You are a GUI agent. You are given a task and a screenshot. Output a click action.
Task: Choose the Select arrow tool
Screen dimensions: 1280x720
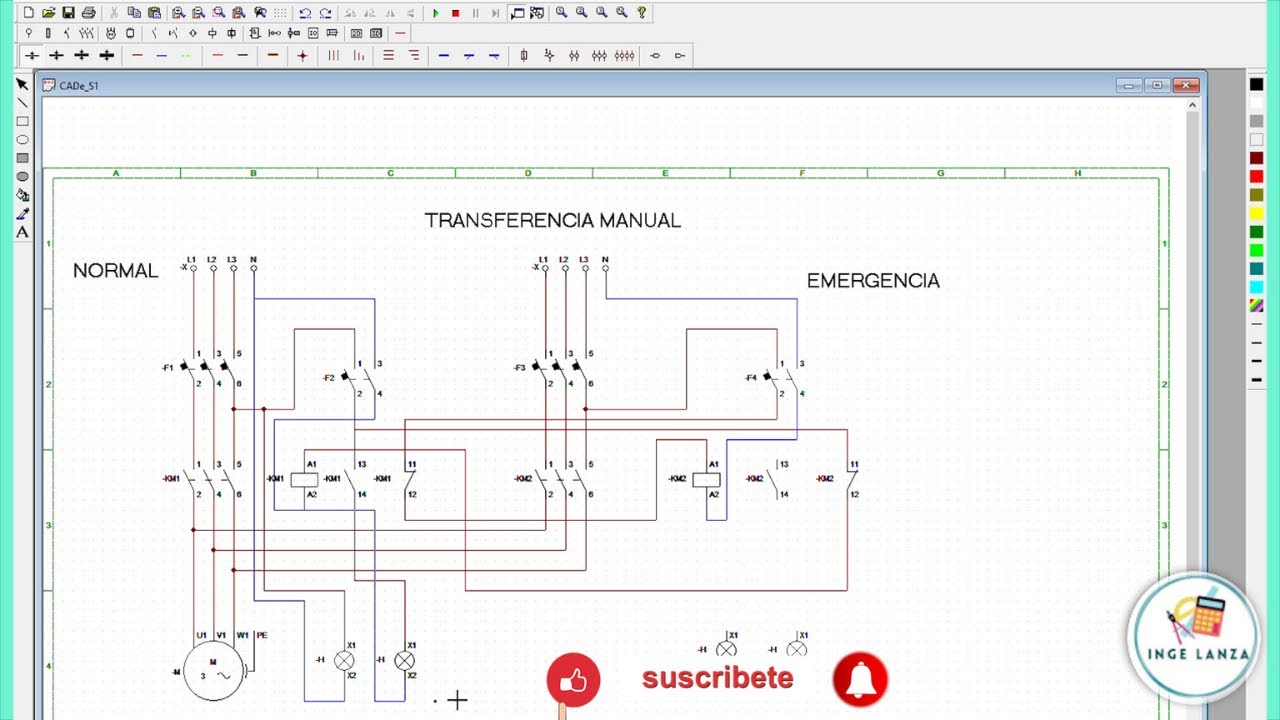tap(22, 84)
